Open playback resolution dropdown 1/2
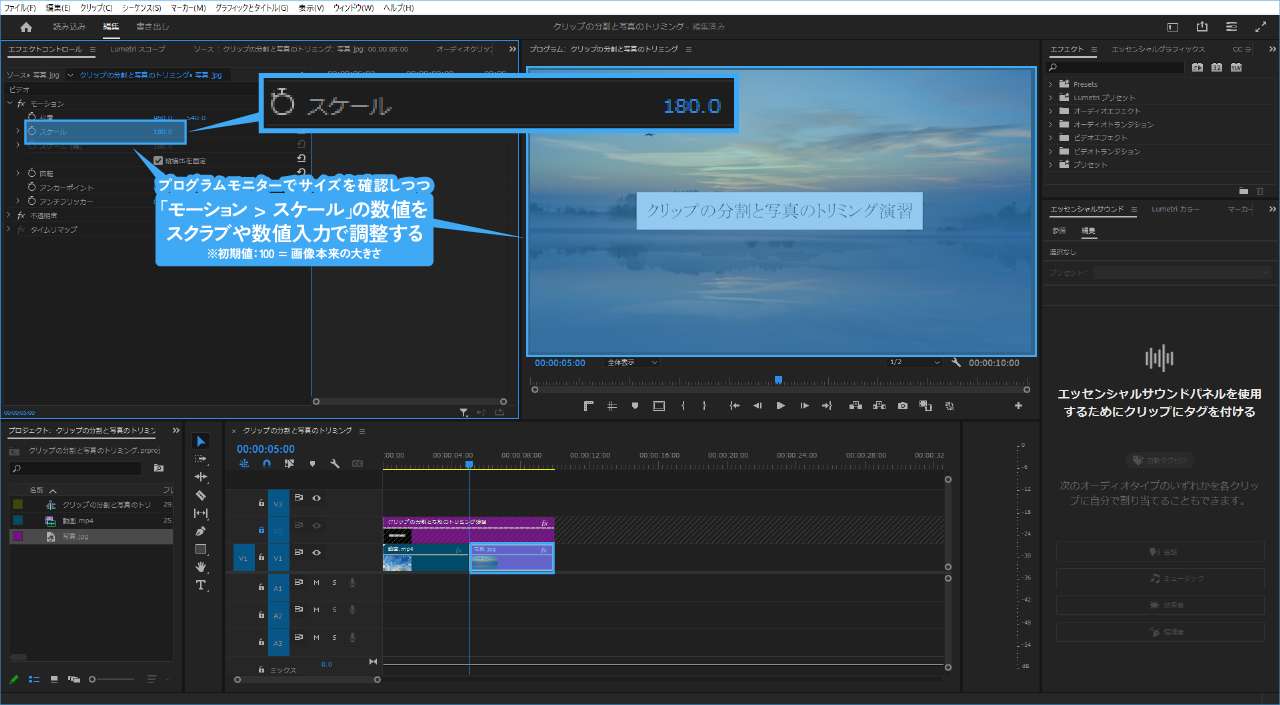Image resolution: width=1280 pixels, height=705 pixels. click(x=914, y=362)
